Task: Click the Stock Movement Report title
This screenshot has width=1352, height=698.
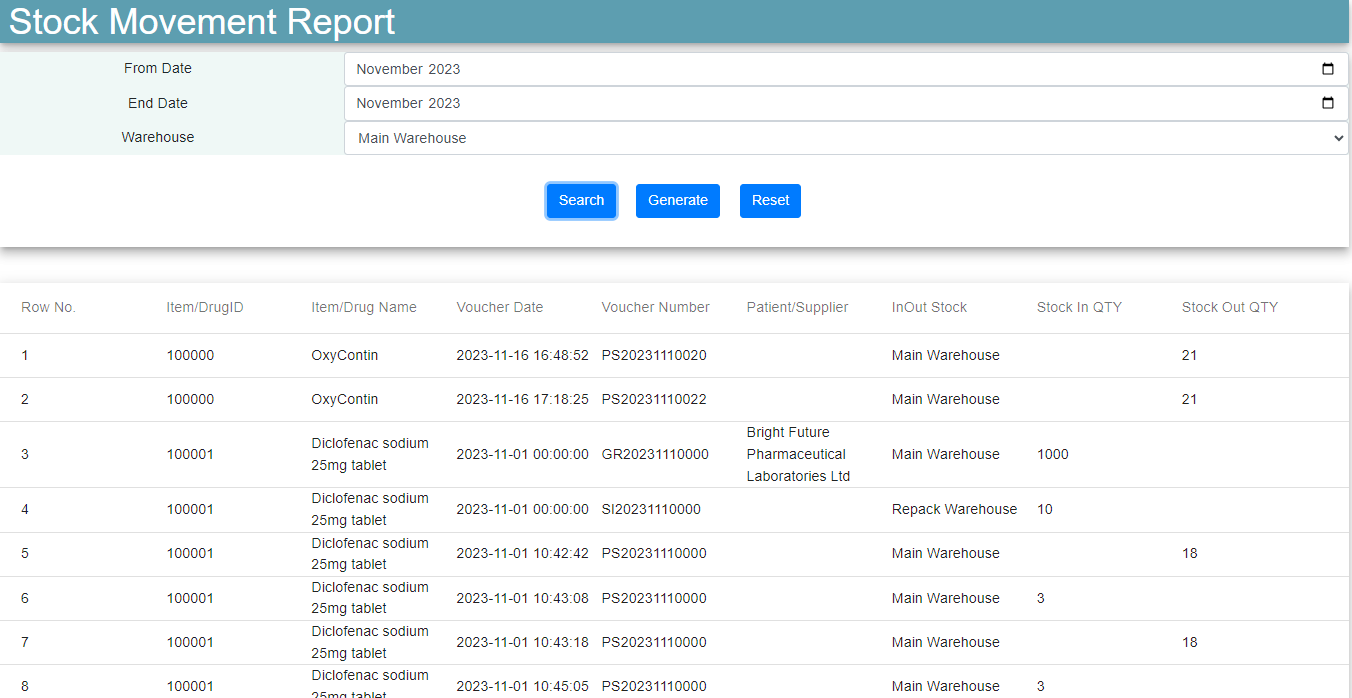Action: [202, 21]
